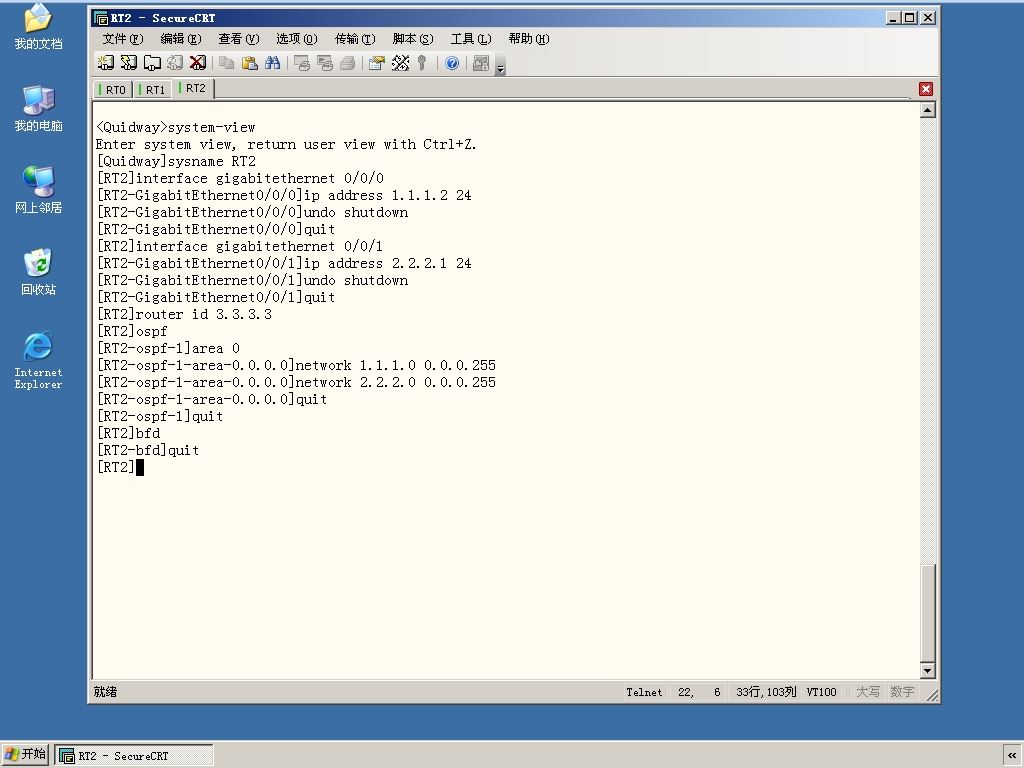Switch to the RT1 session tab
Screen dimensions: 1024x768
[x=153, y=89]
